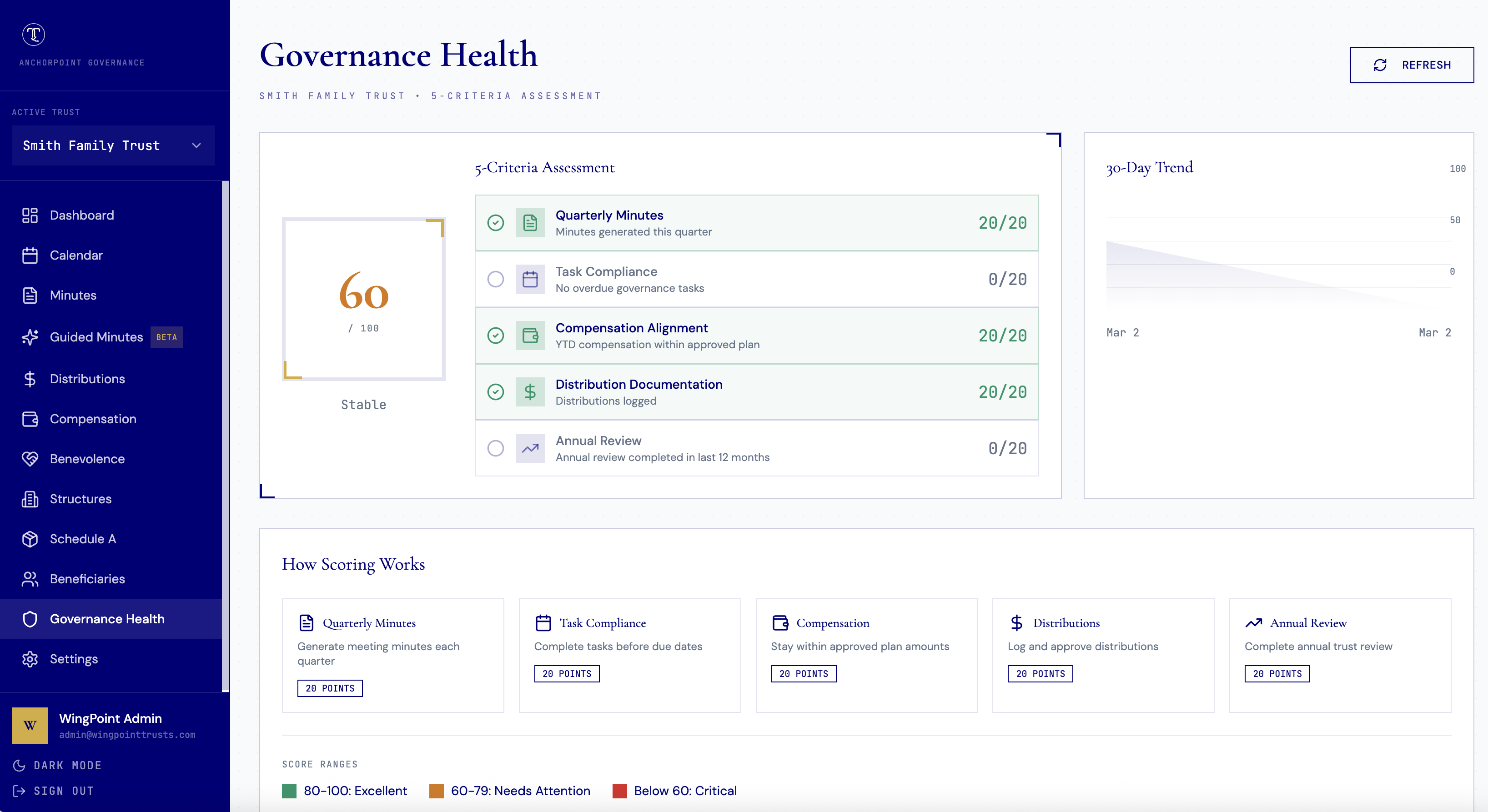Screen dimensions: 1488x812
Task: Click the Schedule A box icon
Action: (30, 538)
